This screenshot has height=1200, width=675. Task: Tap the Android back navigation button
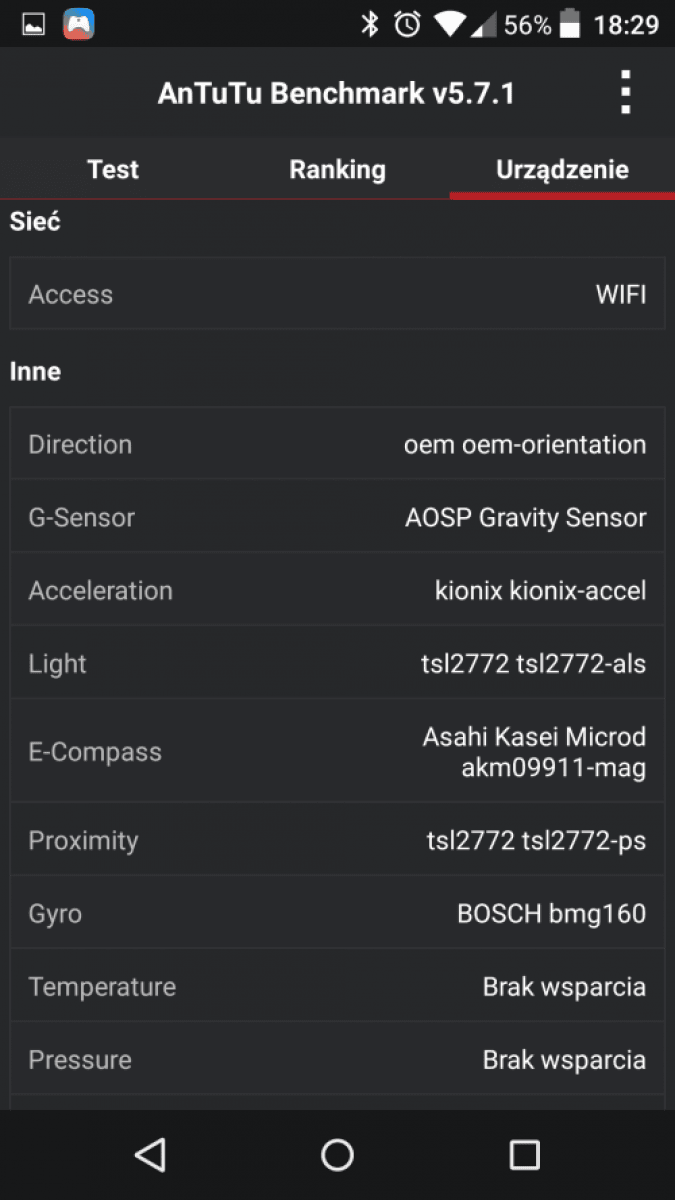[x=150, y=1155]
